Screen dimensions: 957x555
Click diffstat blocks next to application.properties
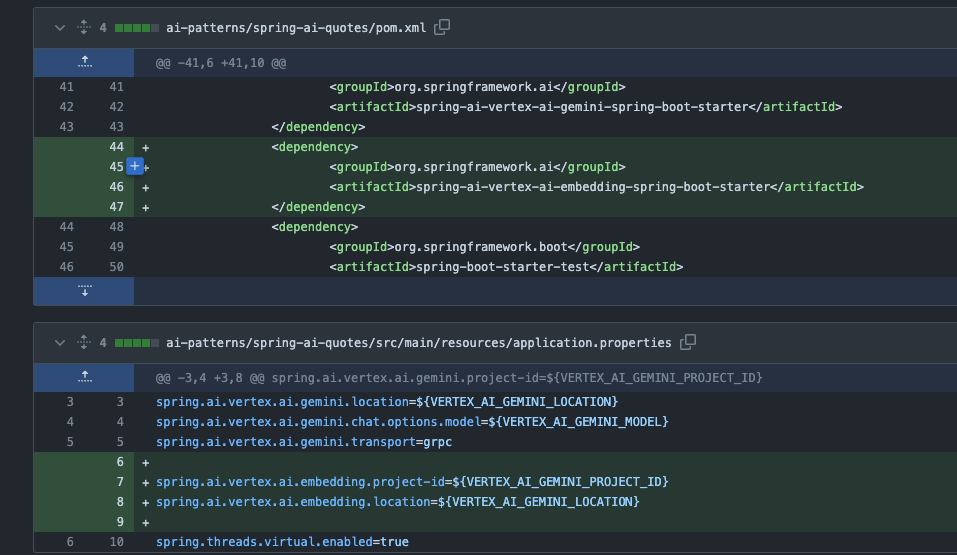137,343
